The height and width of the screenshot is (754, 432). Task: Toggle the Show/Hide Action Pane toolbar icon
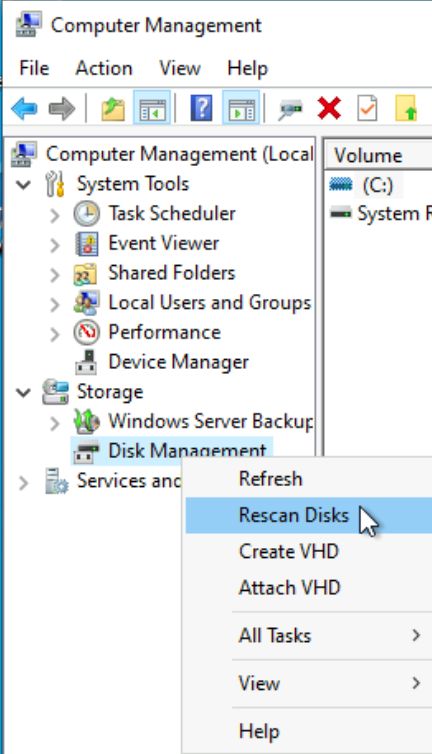(x=241, y=108)
